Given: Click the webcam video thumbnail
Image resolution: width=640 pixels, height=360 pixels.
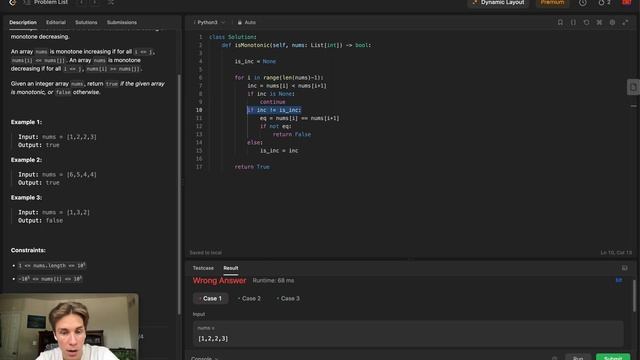Looking at the screenshot, I should tap(69, 327).
